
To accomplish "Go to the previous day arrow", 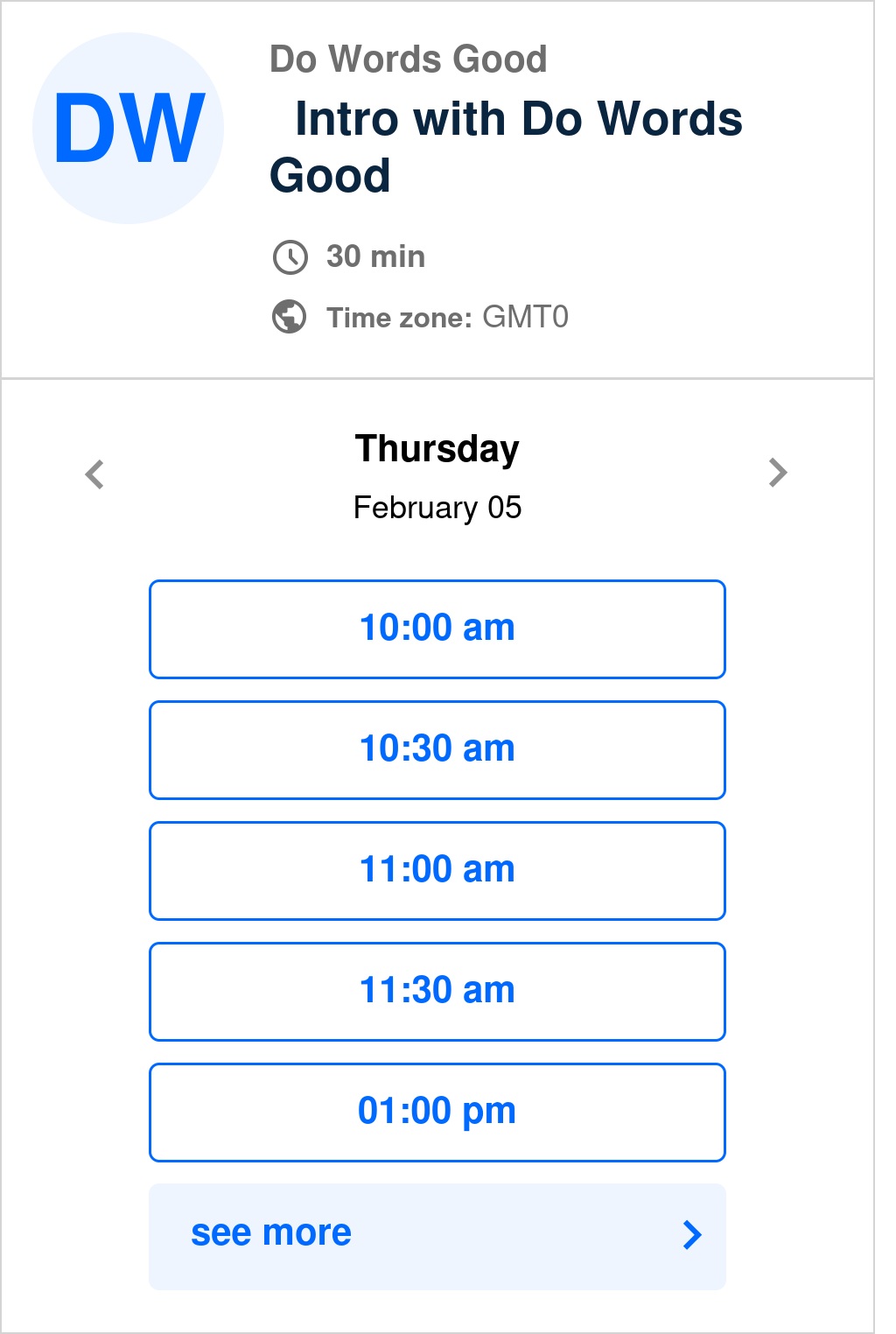I will tap(94, 474).
